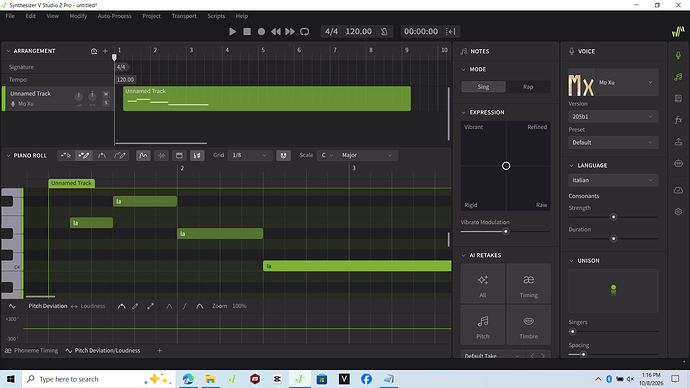Select the pointer note tool in the piano roll
This screenshot has height=388, width=690.
66,155
